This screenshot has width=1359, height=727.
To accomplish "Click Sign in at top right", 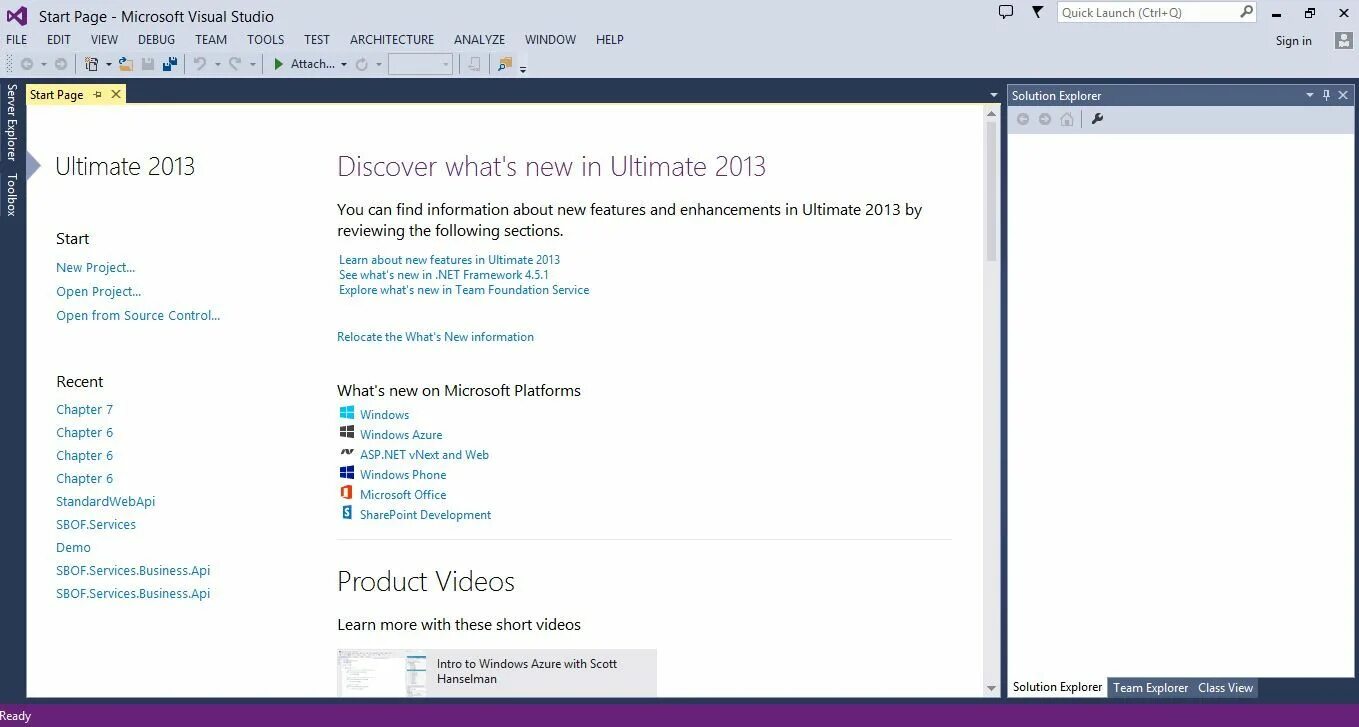I will 1294,41.
